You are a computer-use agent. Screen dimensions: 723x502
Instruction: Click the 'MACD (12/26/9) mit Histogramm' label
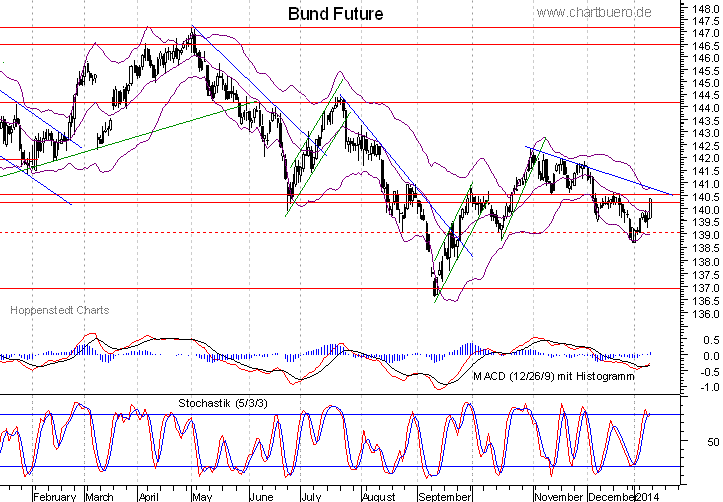click(x=554, y=376)
